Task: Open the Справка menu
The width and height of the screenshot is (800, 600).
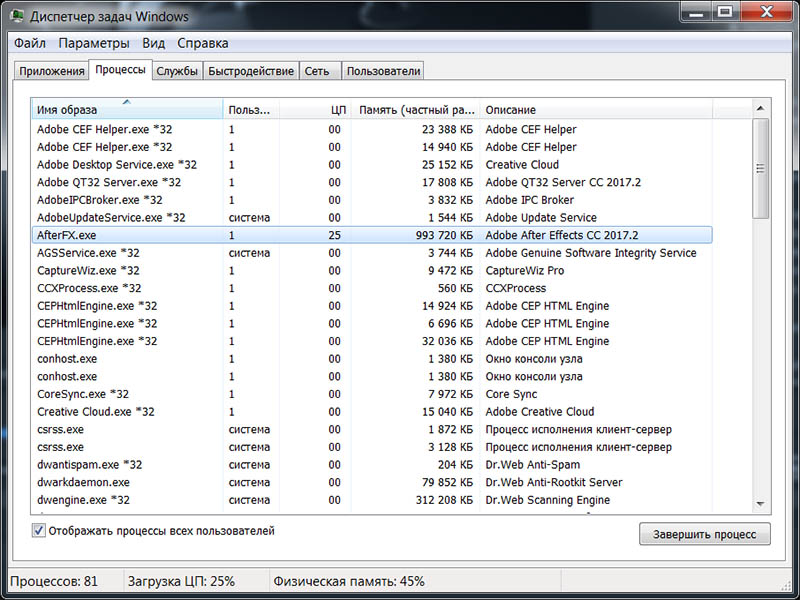Action: coord(203,43)
